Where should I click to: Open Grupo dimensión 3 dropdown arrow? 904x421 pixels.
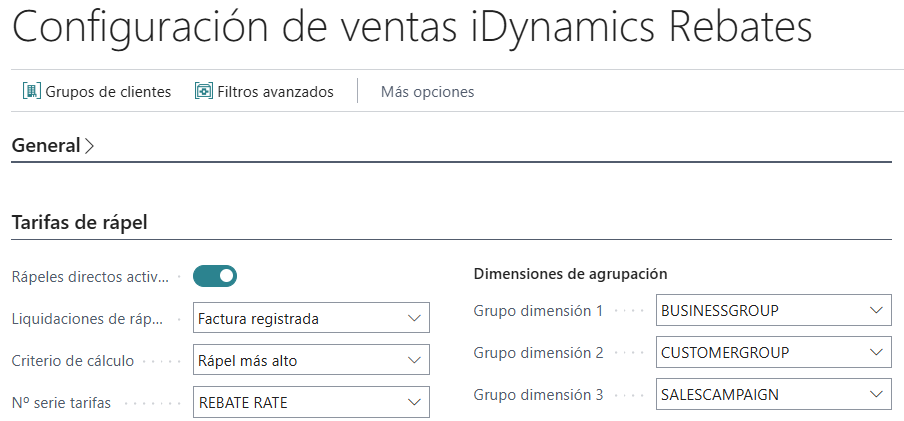click(x=876, y=394)
